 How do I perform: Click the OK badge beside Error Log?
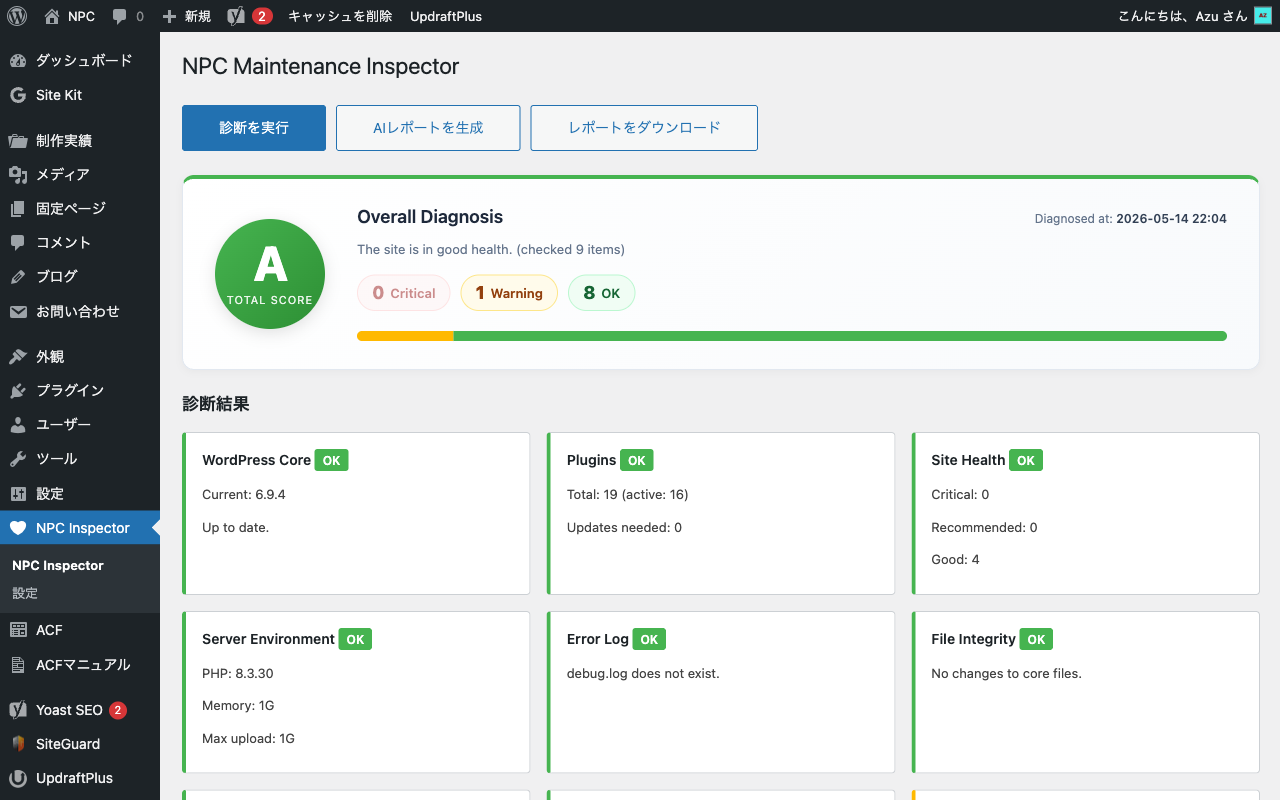(649, 640)
